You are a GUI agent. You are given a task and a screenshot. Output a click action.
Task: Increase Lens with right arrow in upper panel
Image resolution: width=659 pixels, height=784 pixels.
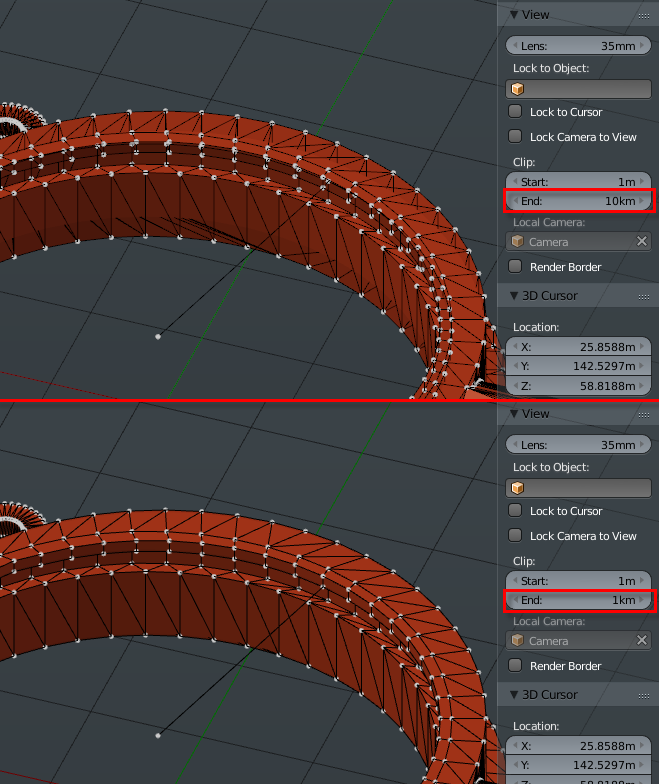pyautogui.click(x=642, y=46)
